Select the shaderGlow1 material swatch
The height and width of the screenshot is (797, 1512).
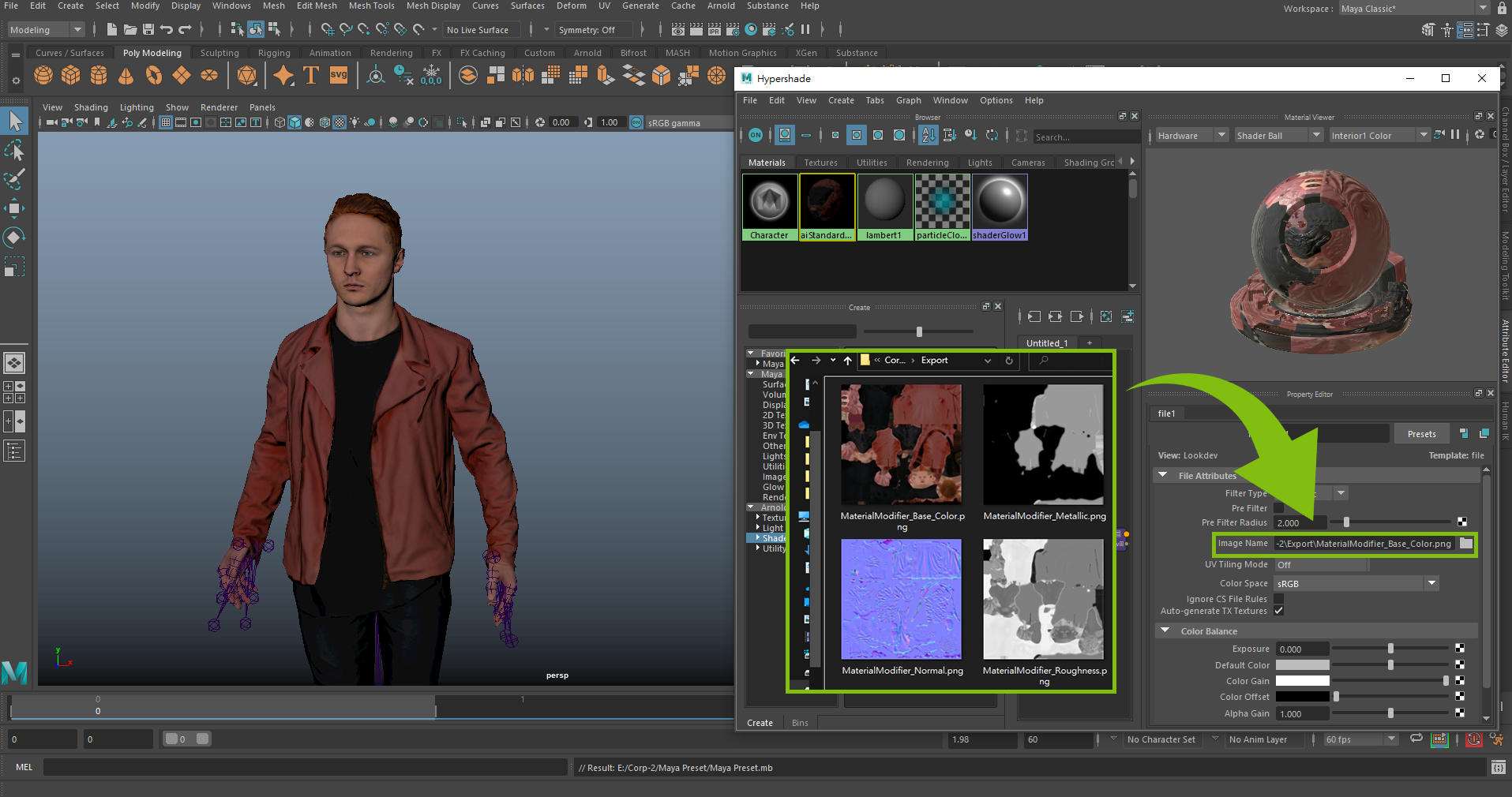pos(1000,207)
